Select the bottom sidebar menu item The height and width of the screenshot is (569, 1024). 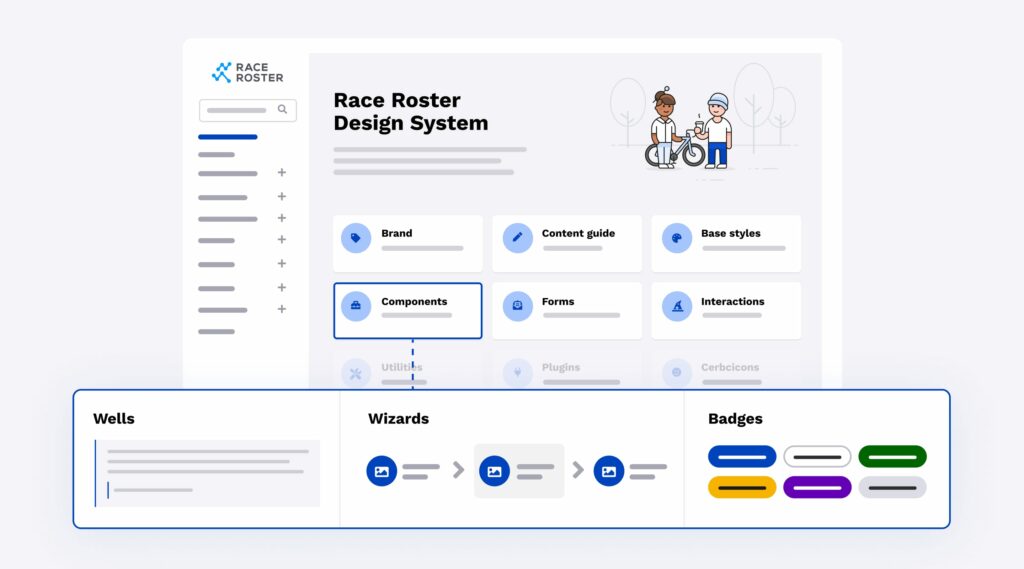point(216,331)
